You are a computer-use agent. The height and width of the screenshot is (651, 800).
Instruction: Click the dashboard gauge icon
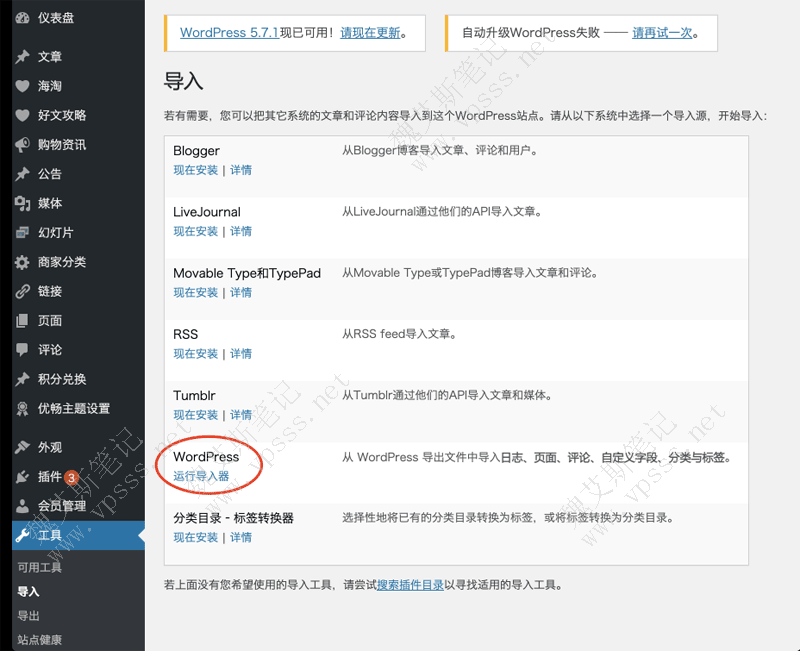click(x=22, y=18)
